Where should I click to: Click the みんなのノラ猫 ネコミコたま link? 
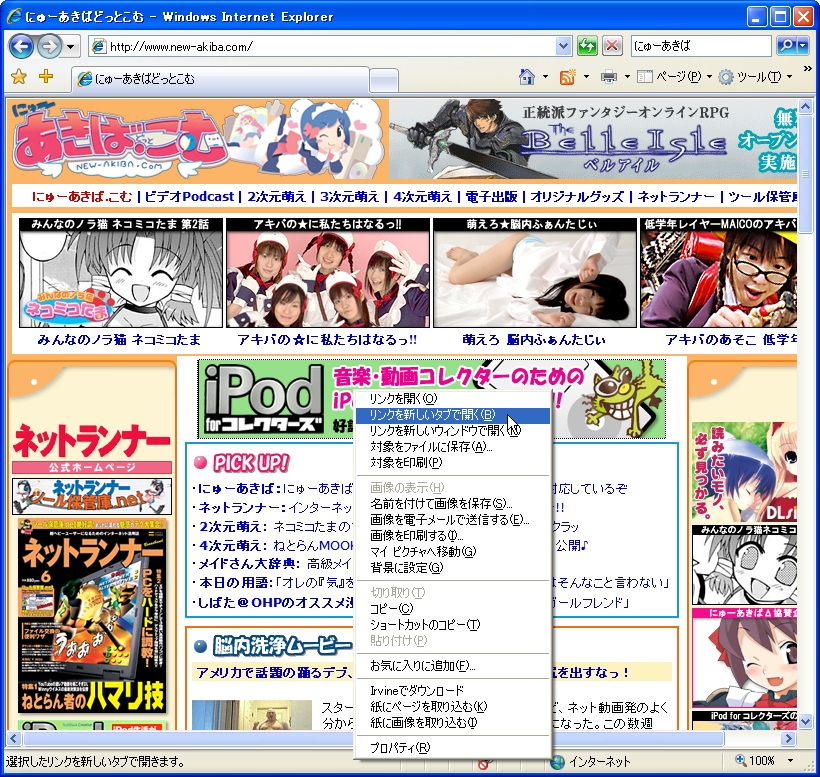point(119,340)
